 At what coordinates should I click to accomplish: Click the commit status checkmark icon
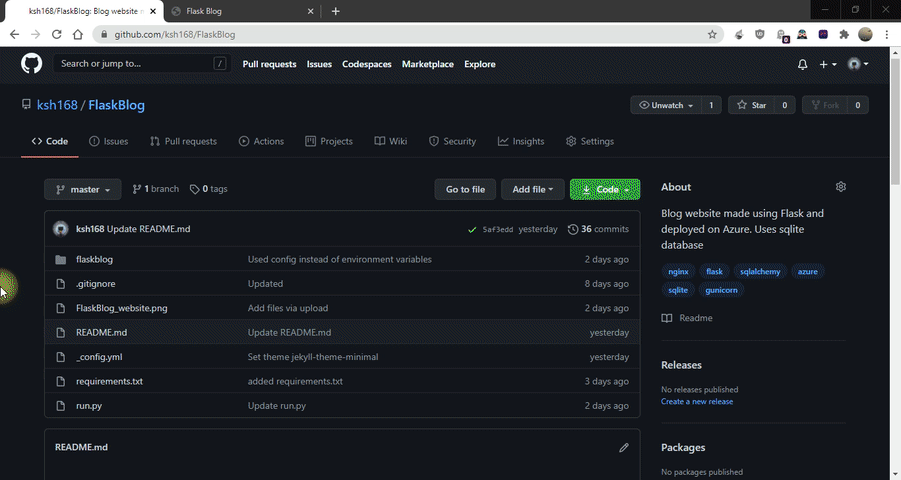tap(472, 229)
